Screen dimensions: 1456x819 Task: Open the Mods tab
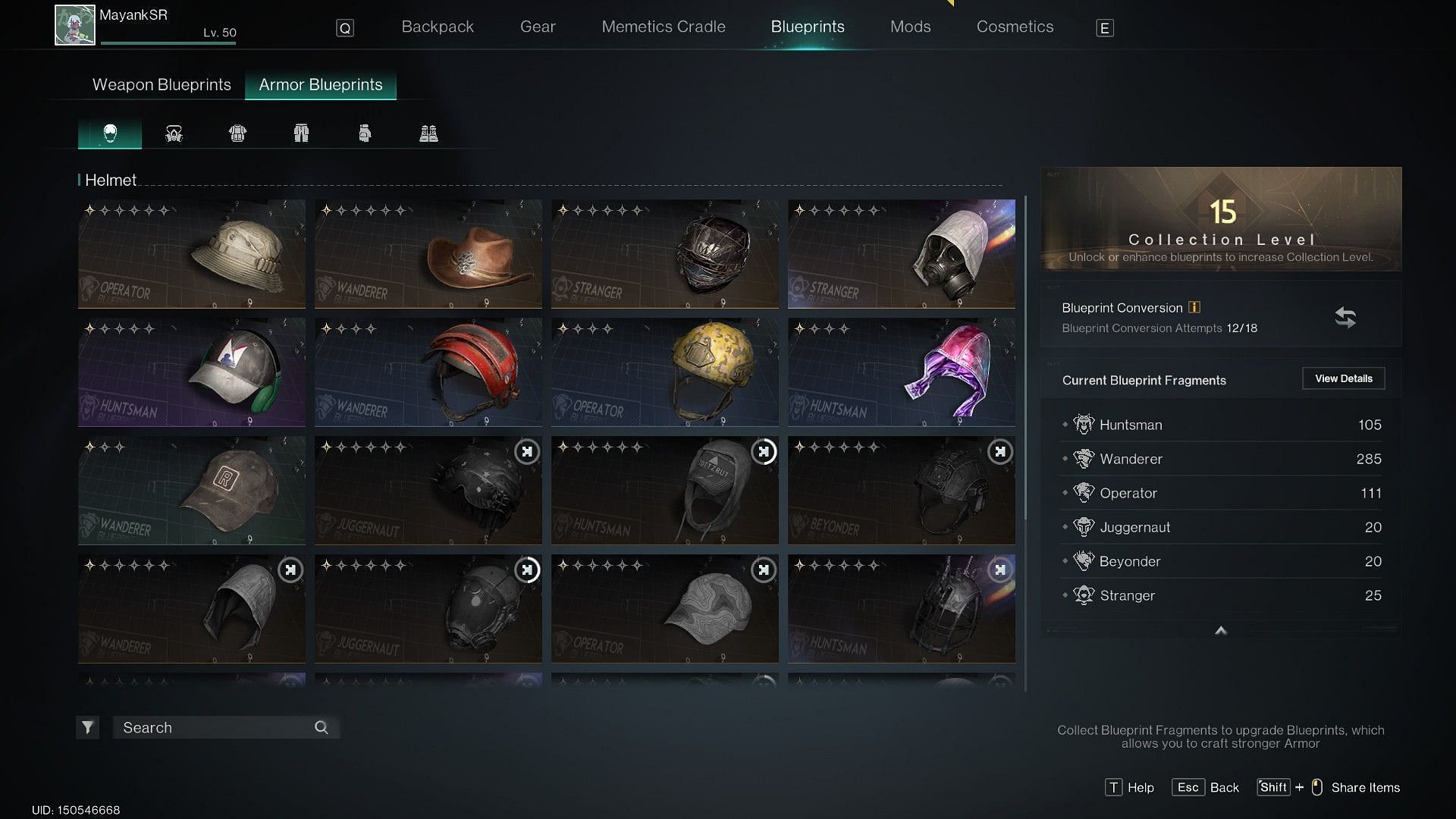910,27
